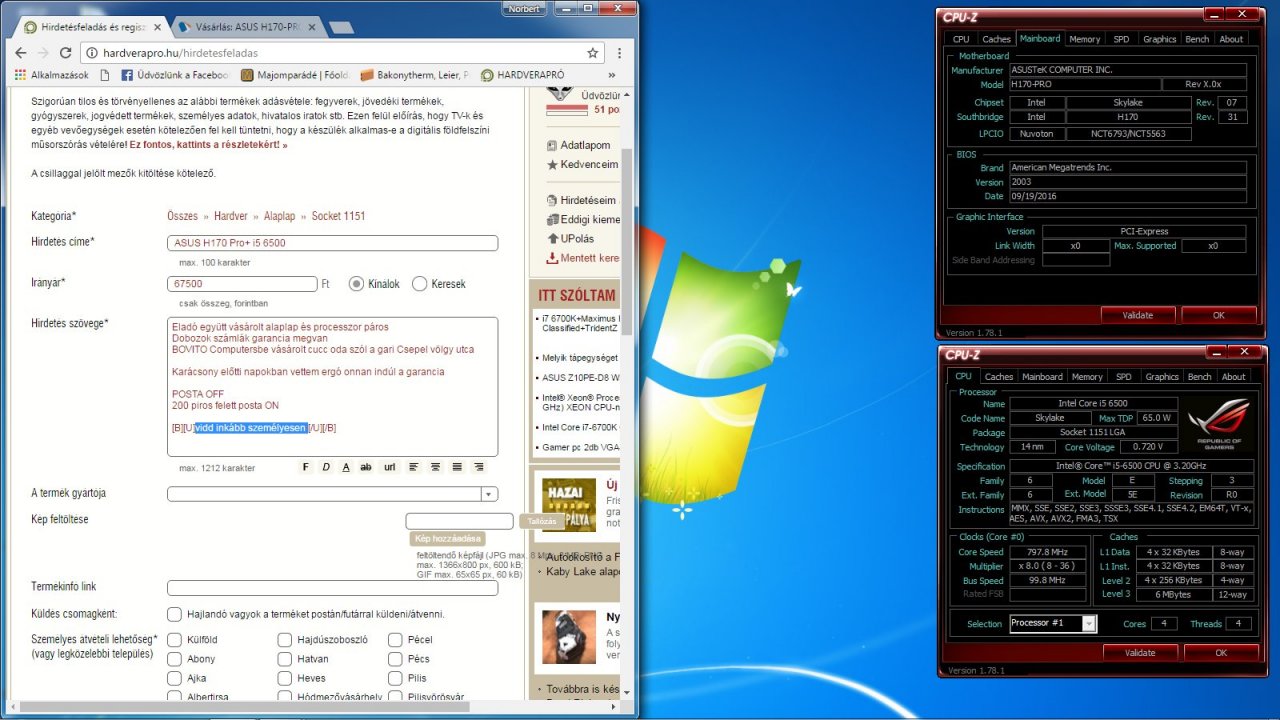Align ad text right
Screen dimensions: 1280x720
[x=479, y=467]
